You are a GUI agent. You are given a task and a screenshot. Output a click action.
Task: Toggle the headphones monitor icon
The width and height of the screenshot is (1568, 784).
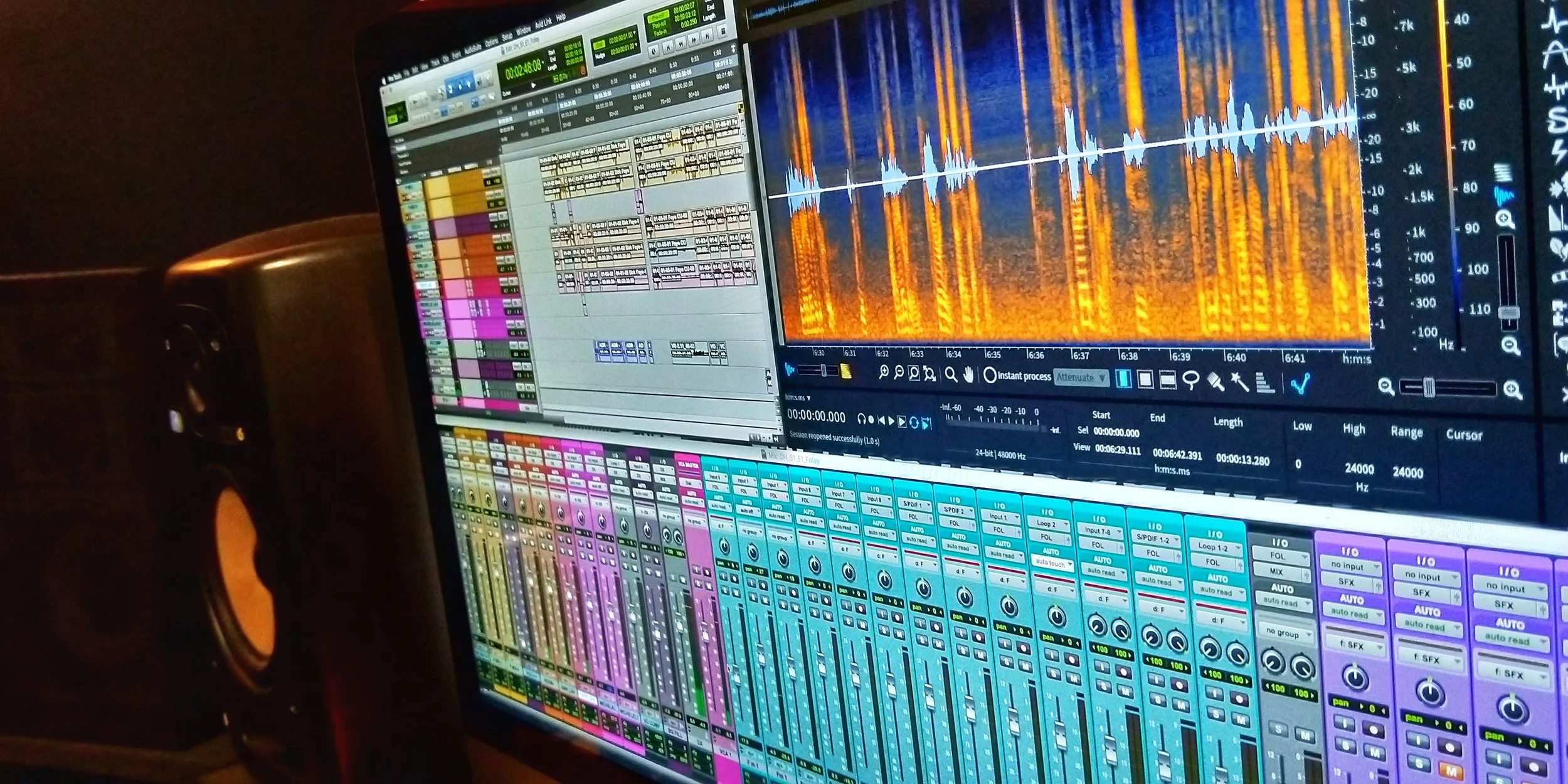coord(862,419)
